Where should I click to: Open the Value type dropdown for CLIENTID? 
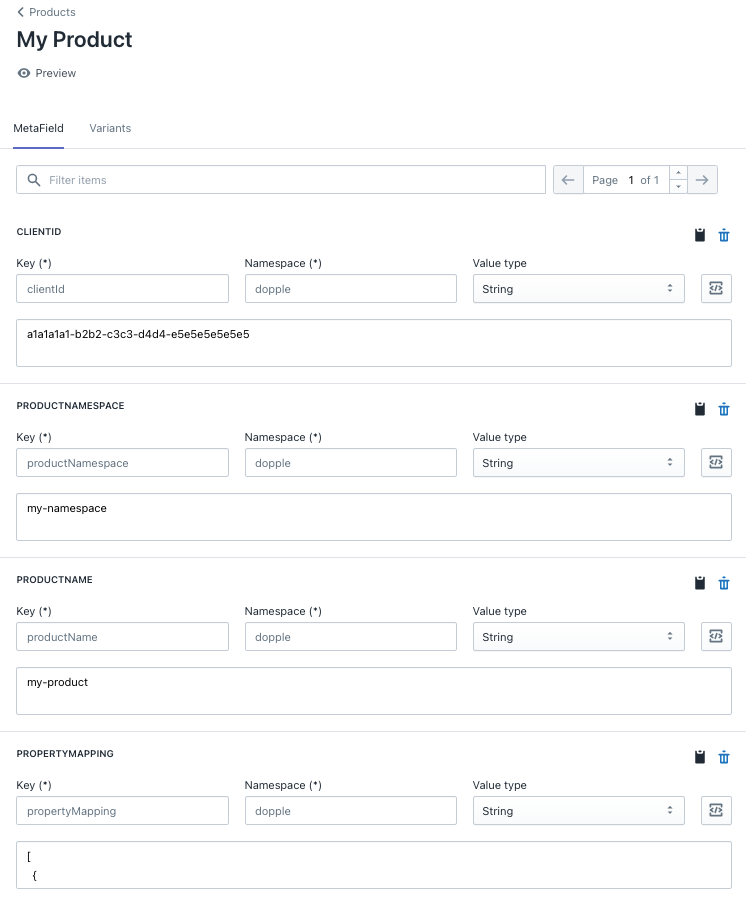[578, 288]
